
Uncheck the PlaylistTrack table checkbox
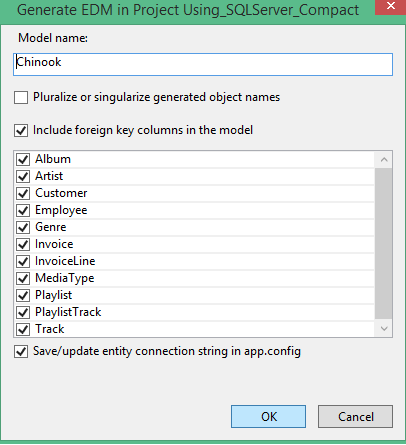[x=23, y=312]
